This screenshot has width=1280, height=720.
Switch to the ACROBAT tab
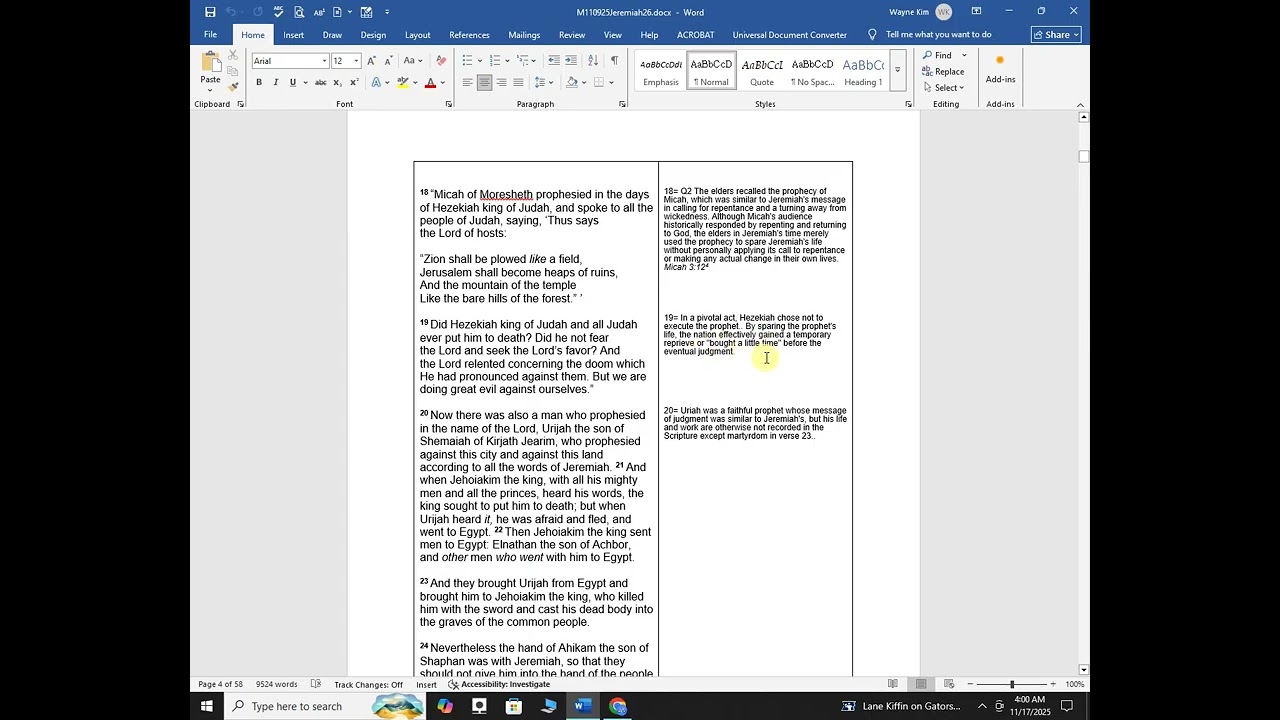click(695, 35)
